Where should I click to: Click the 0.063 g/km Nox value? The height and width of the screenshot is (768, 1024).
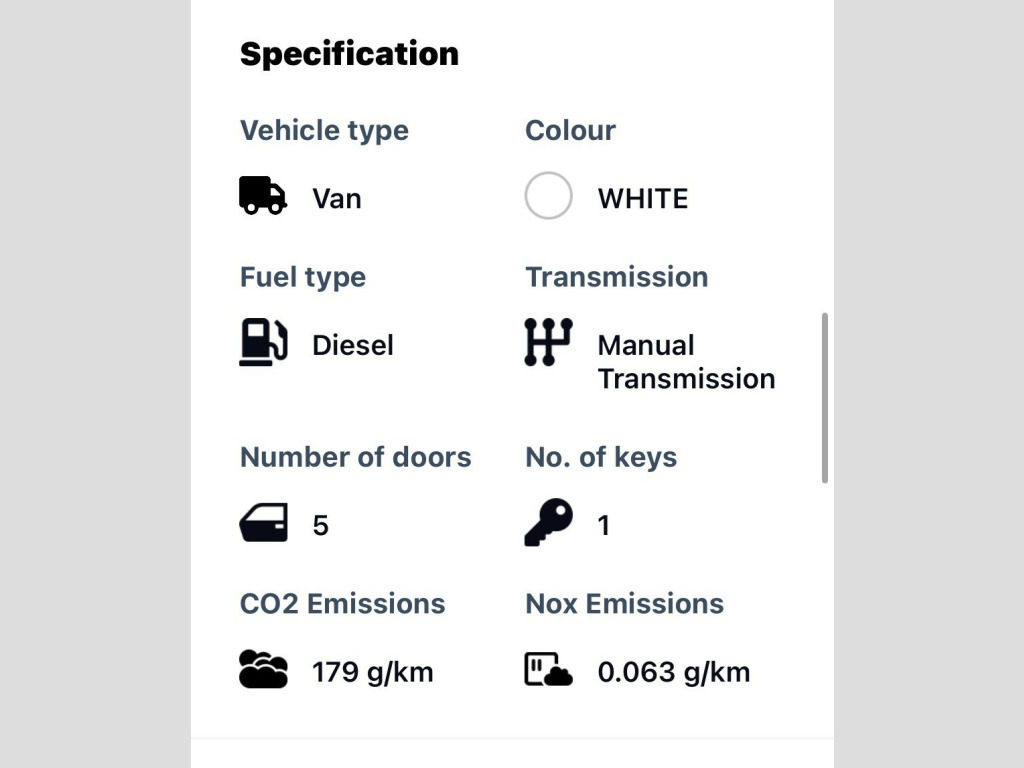673,672
